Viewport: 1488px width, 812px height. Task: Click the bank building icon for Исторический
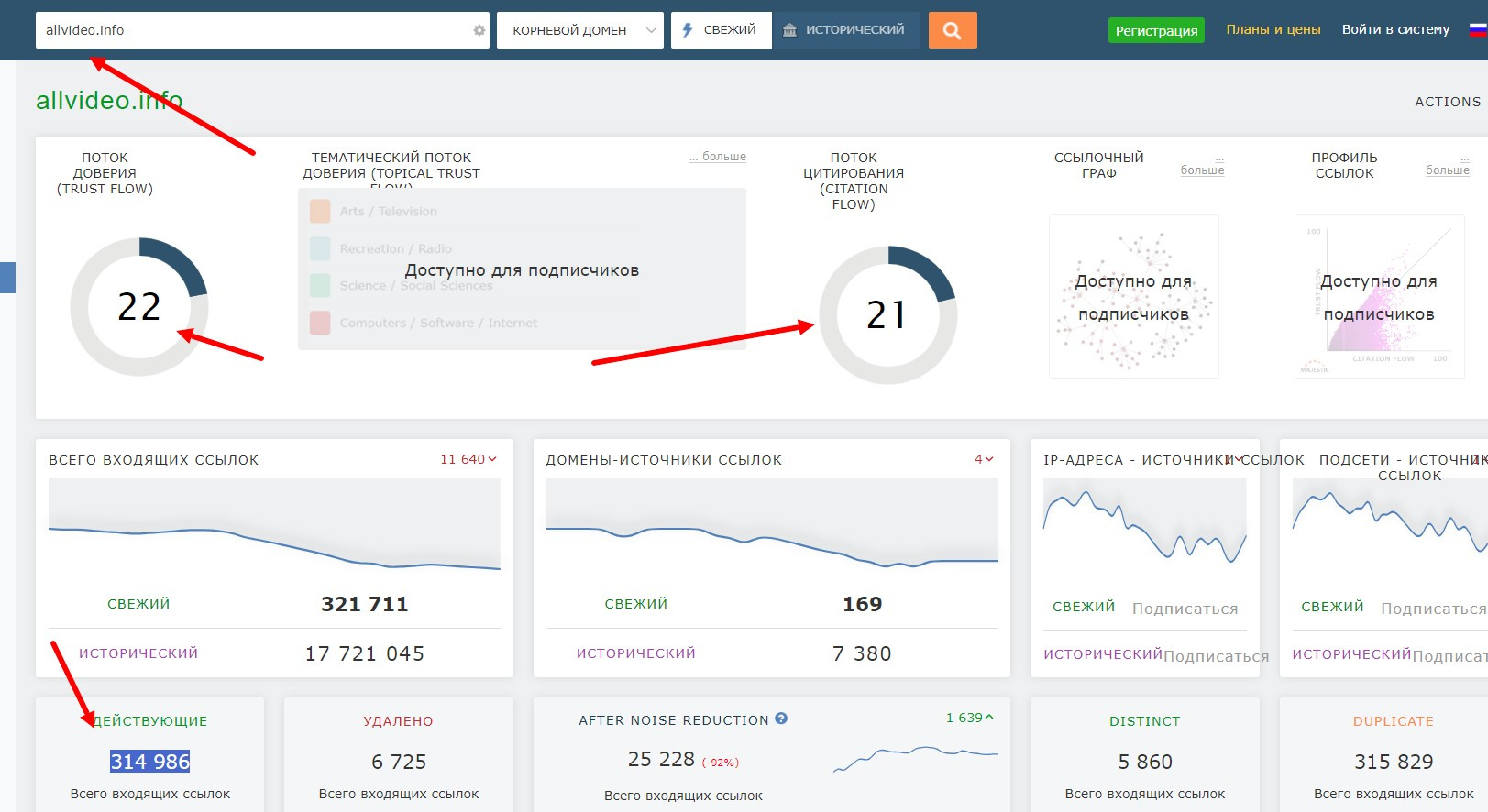[x=789, y=30]
